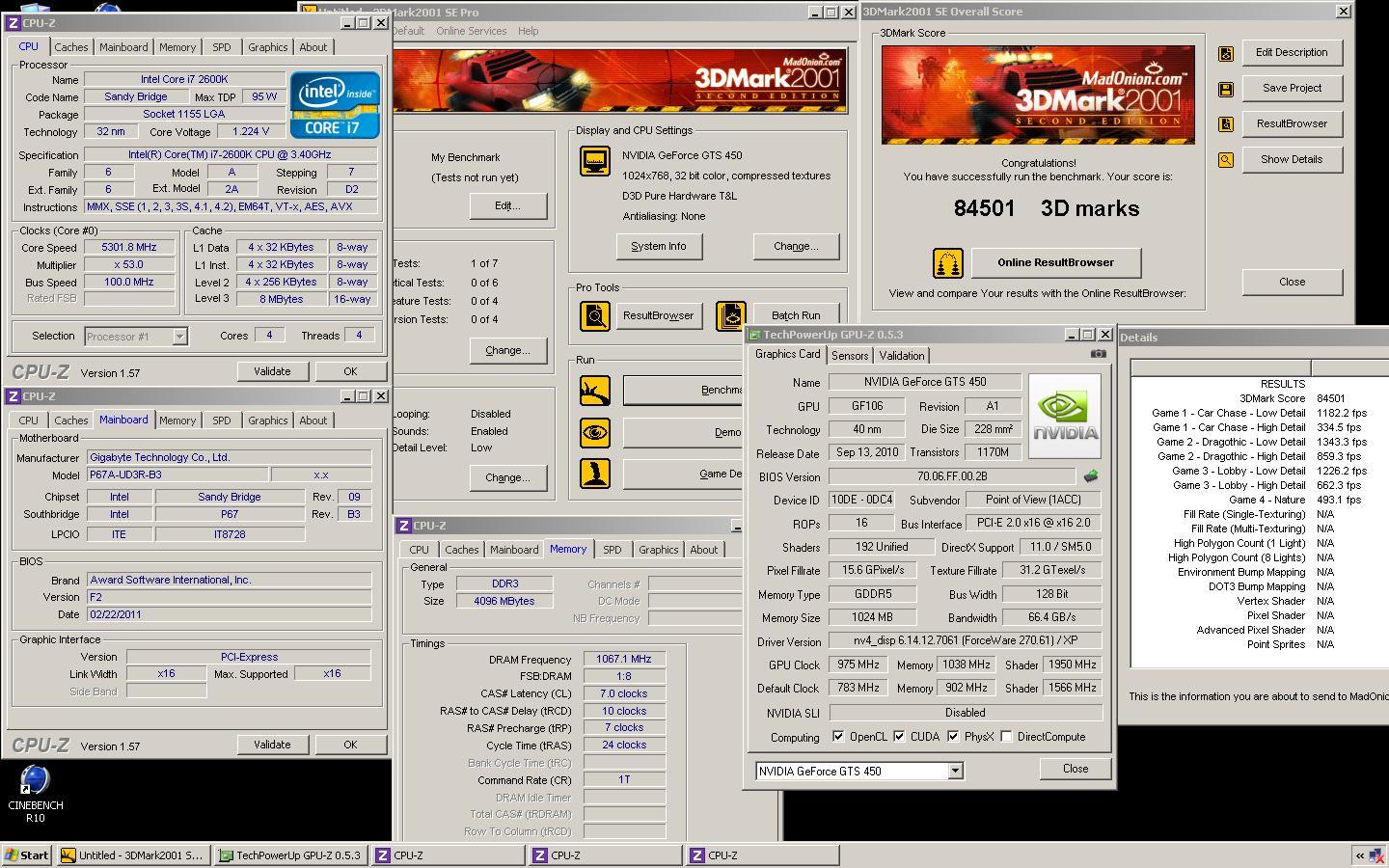Click the DRAM Frequency value field
1389x868 pixels.
pyautogui.click(x=624, y=660)
